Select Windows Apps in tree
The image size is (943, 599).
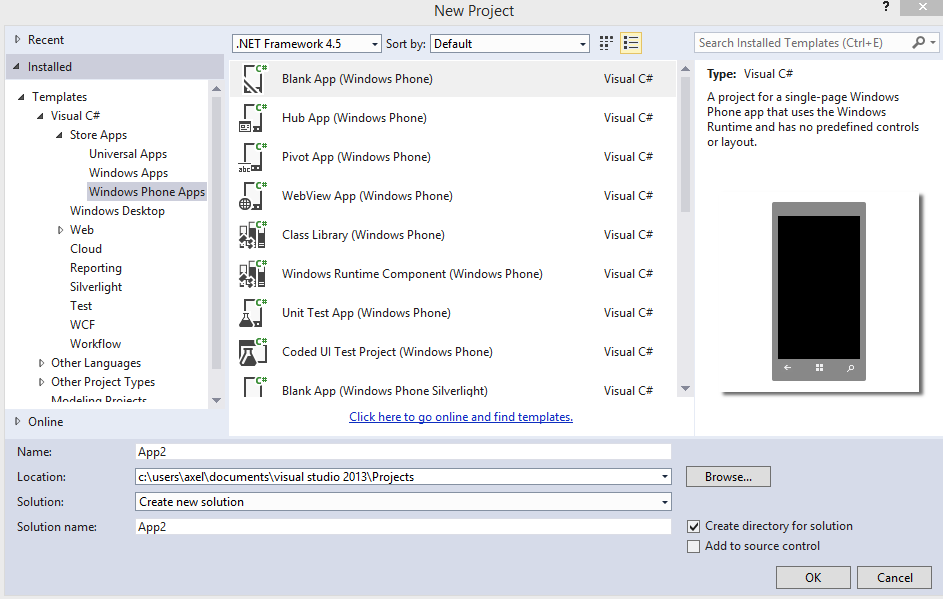click(129, 173)
